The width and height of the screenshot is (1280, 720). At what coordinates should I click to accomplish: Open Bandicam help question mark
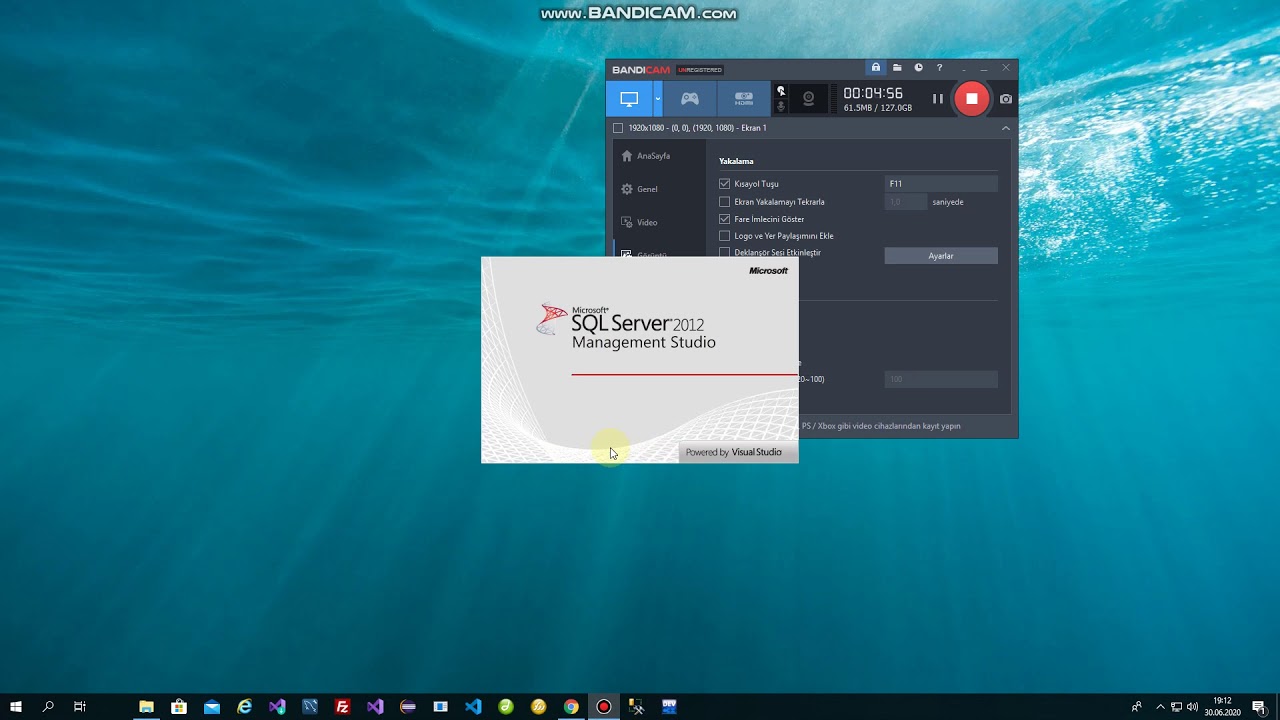click(x=939, y=68)
